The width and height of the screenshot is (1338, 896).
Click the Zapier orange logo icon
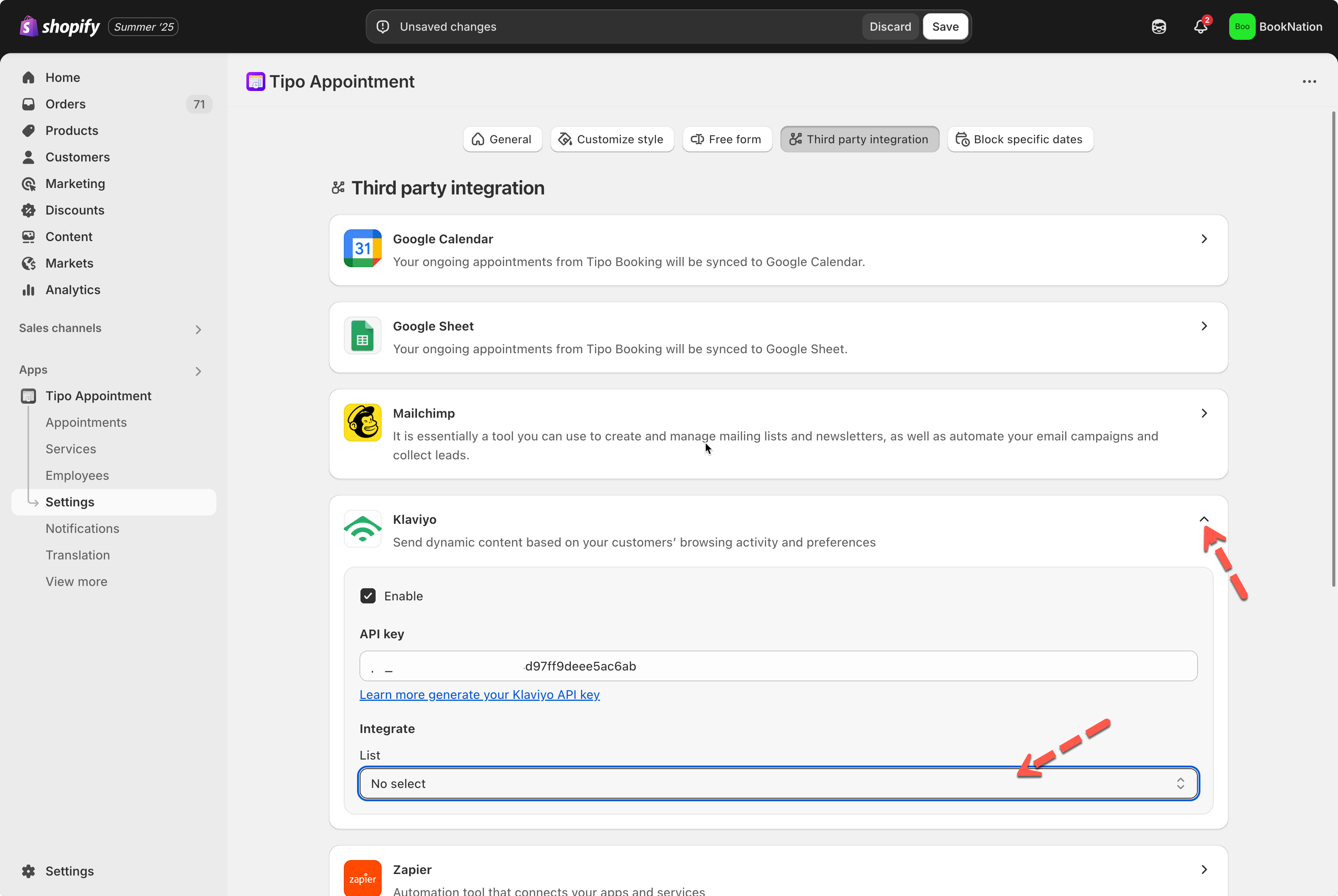362,878
